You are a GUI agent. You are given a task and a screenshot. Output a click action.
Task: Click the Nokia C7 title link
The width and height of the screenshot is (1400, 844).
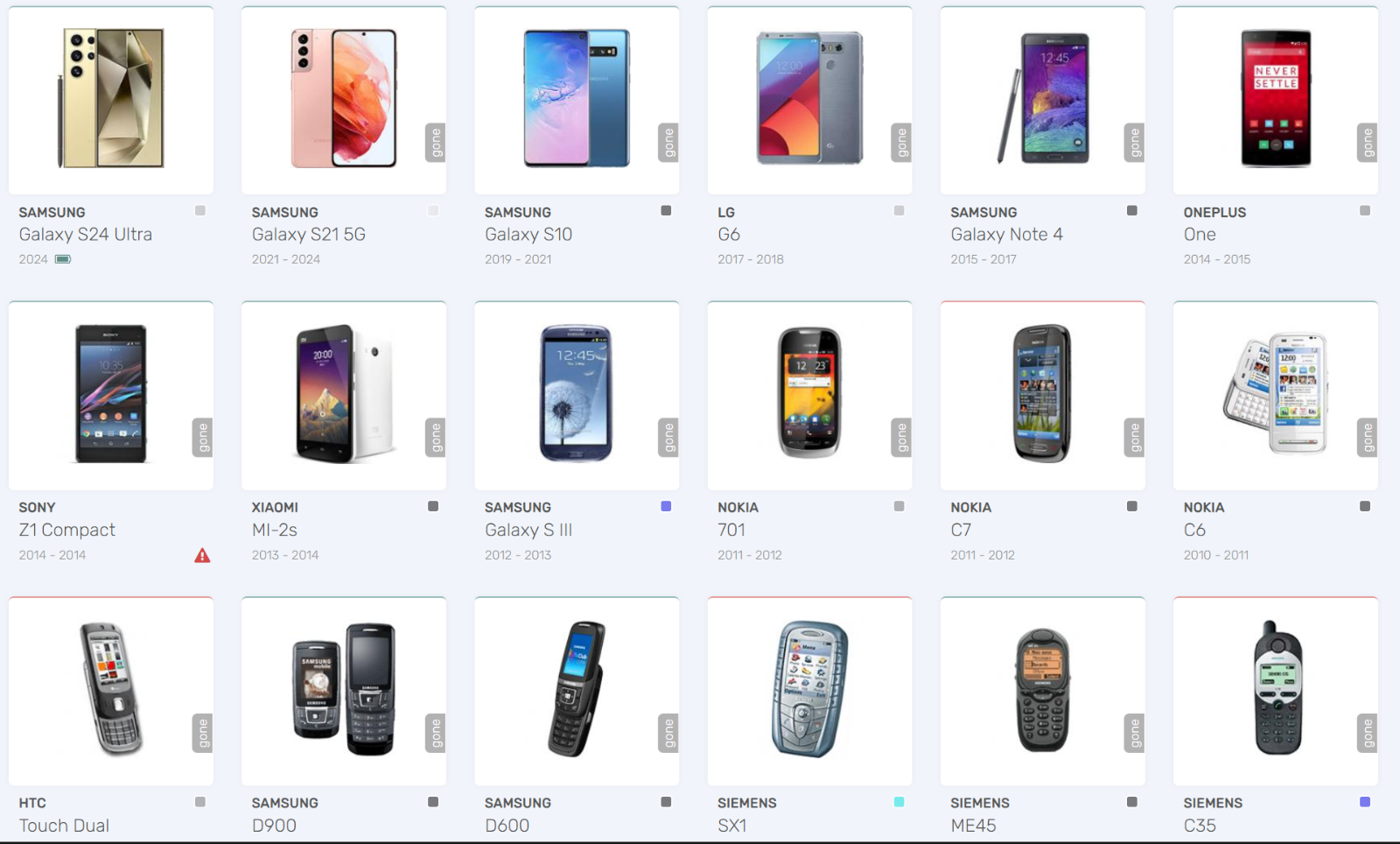(x=961, y=530)
